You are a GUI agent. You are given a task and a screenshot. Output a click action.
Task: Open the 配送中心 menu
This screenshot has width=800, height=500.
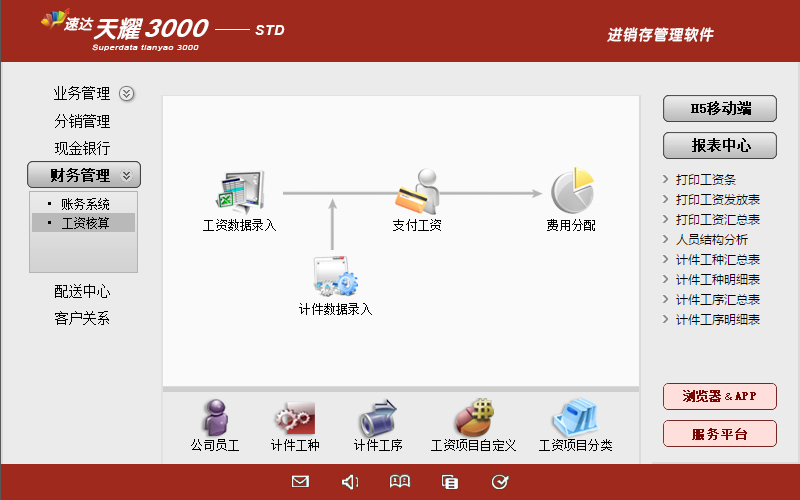pos(82,292)
